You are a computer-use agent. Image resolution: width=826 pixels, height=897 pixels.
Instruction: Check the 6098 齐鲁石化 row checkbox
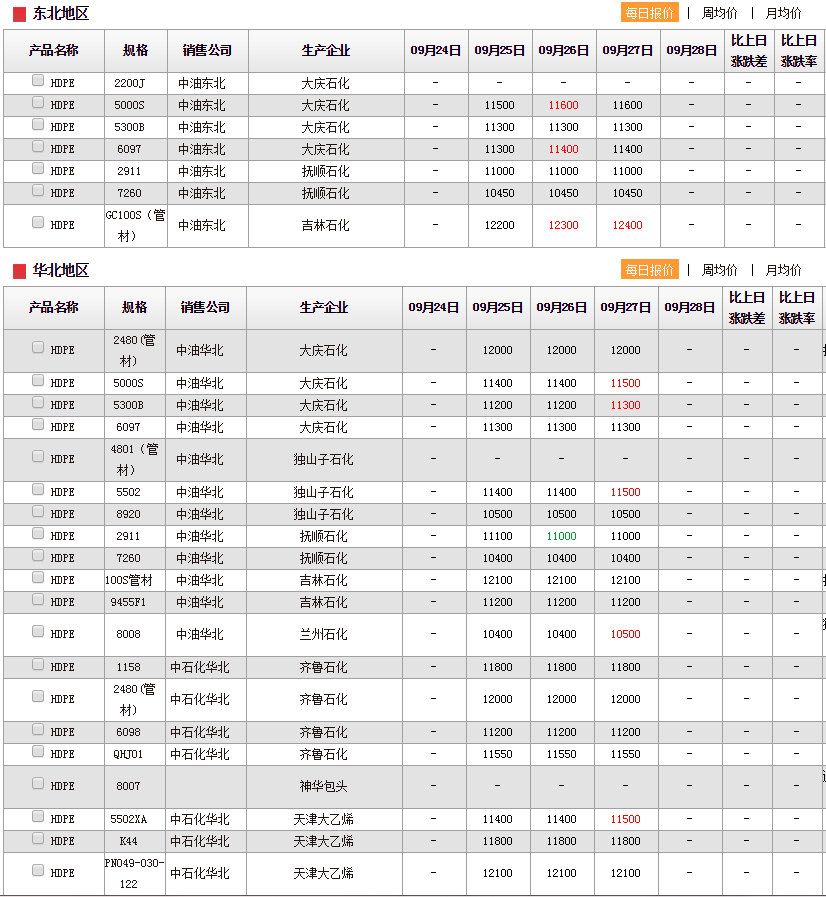pos(38,729)
